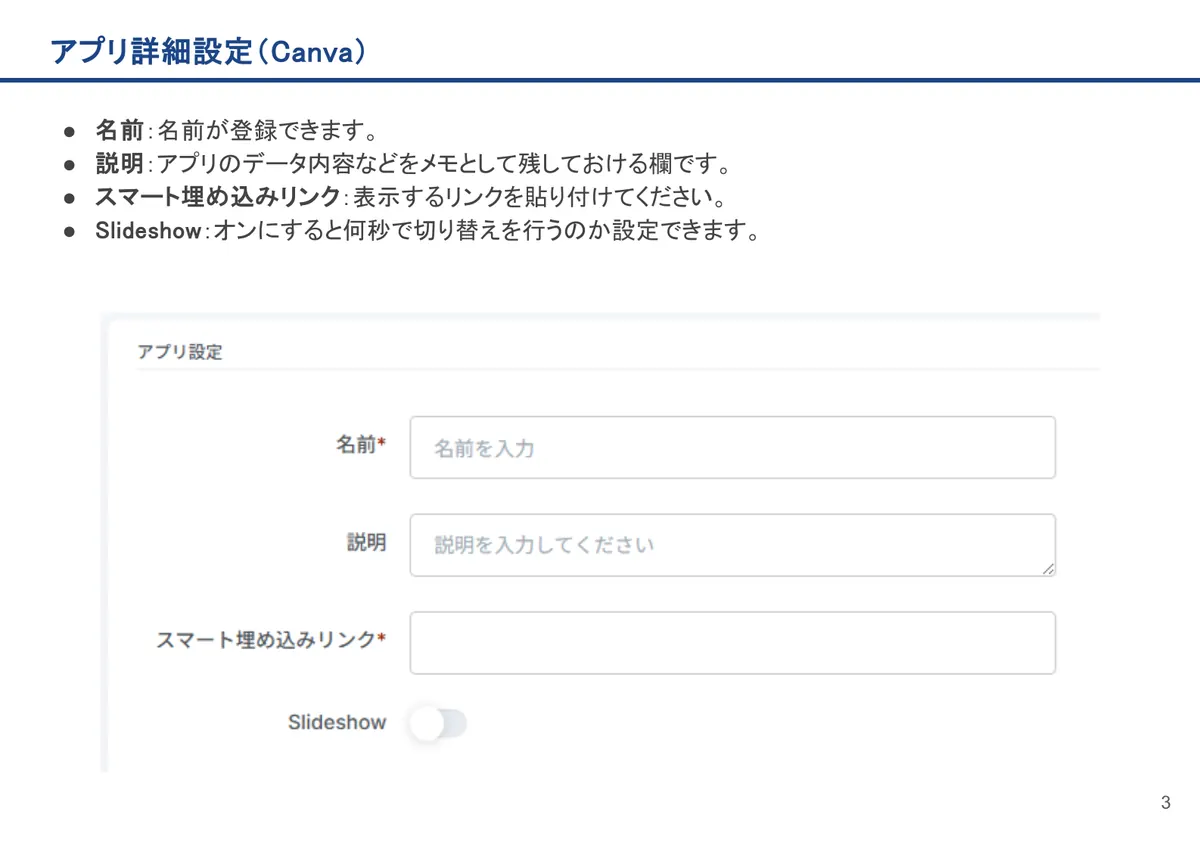Click the bullet line 名前が登録できます

tap(236, 131)
